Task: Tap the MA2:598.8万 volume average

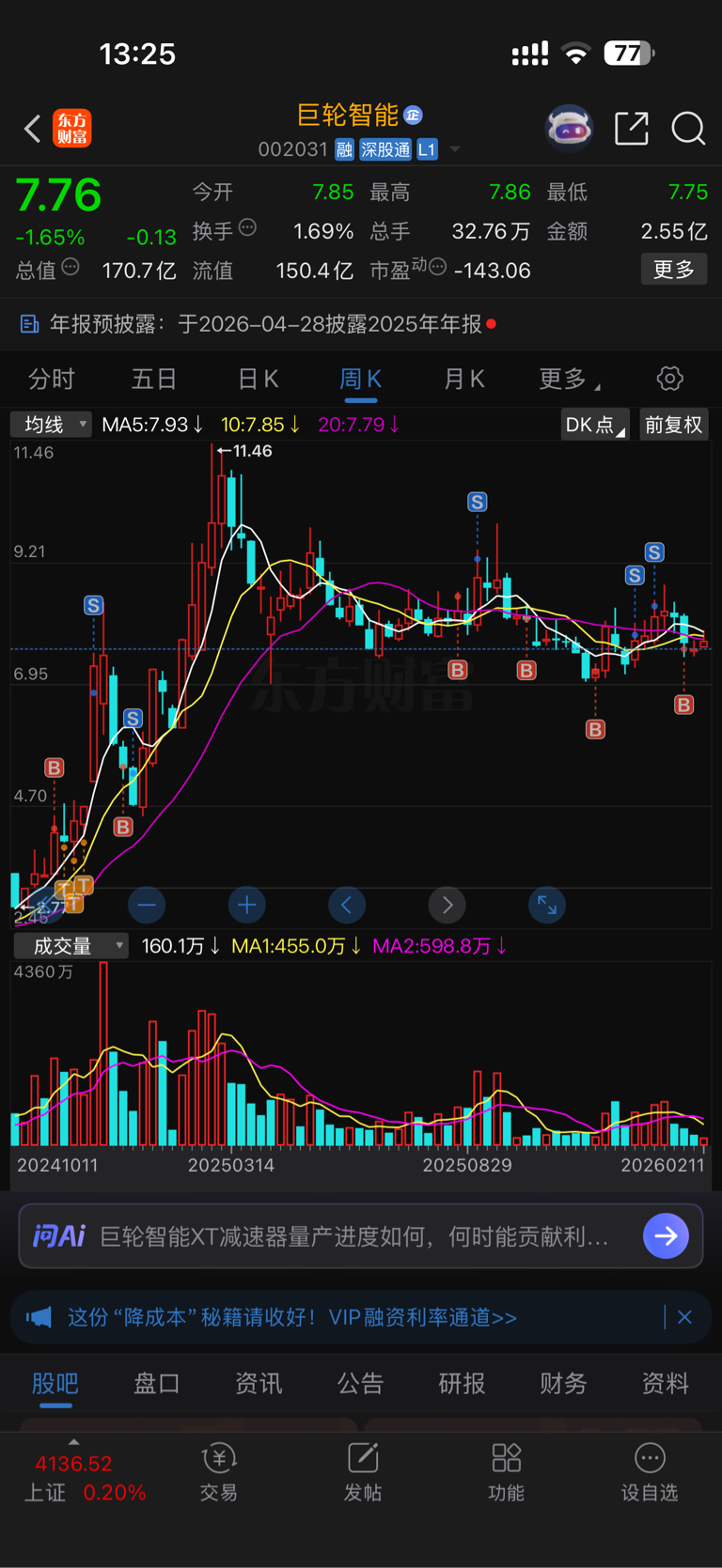Action: tap(439, 946)
